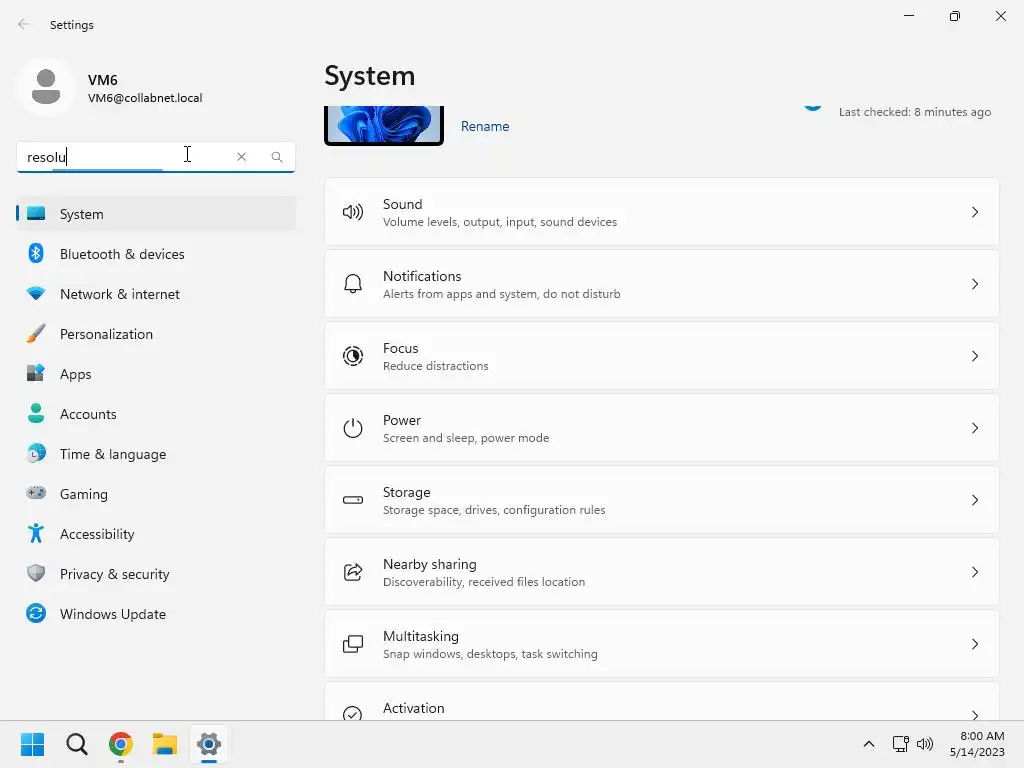This screenshot has height=768, width=1024.
Task: Select the Power icon
Action: [353, 428]
